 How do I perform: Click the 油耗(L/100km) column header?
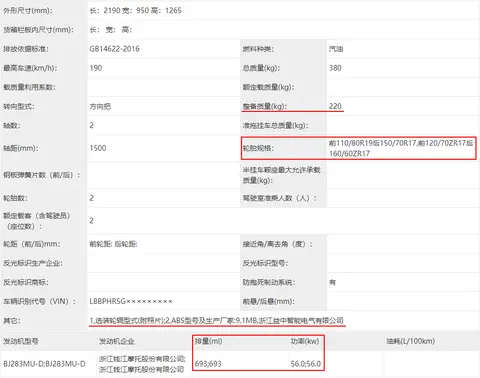tap(411, 341)
